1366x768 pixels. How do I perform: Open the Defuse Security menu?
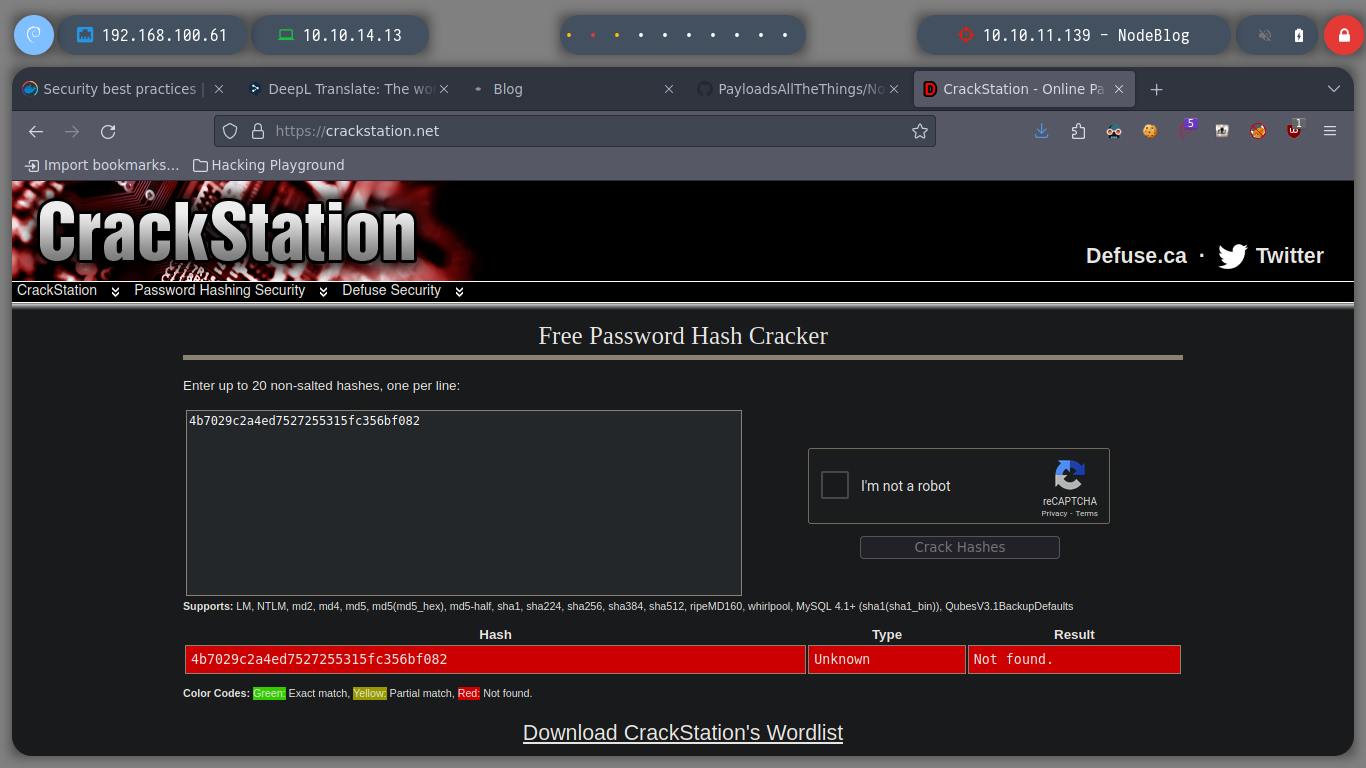[x=391, y=290]
